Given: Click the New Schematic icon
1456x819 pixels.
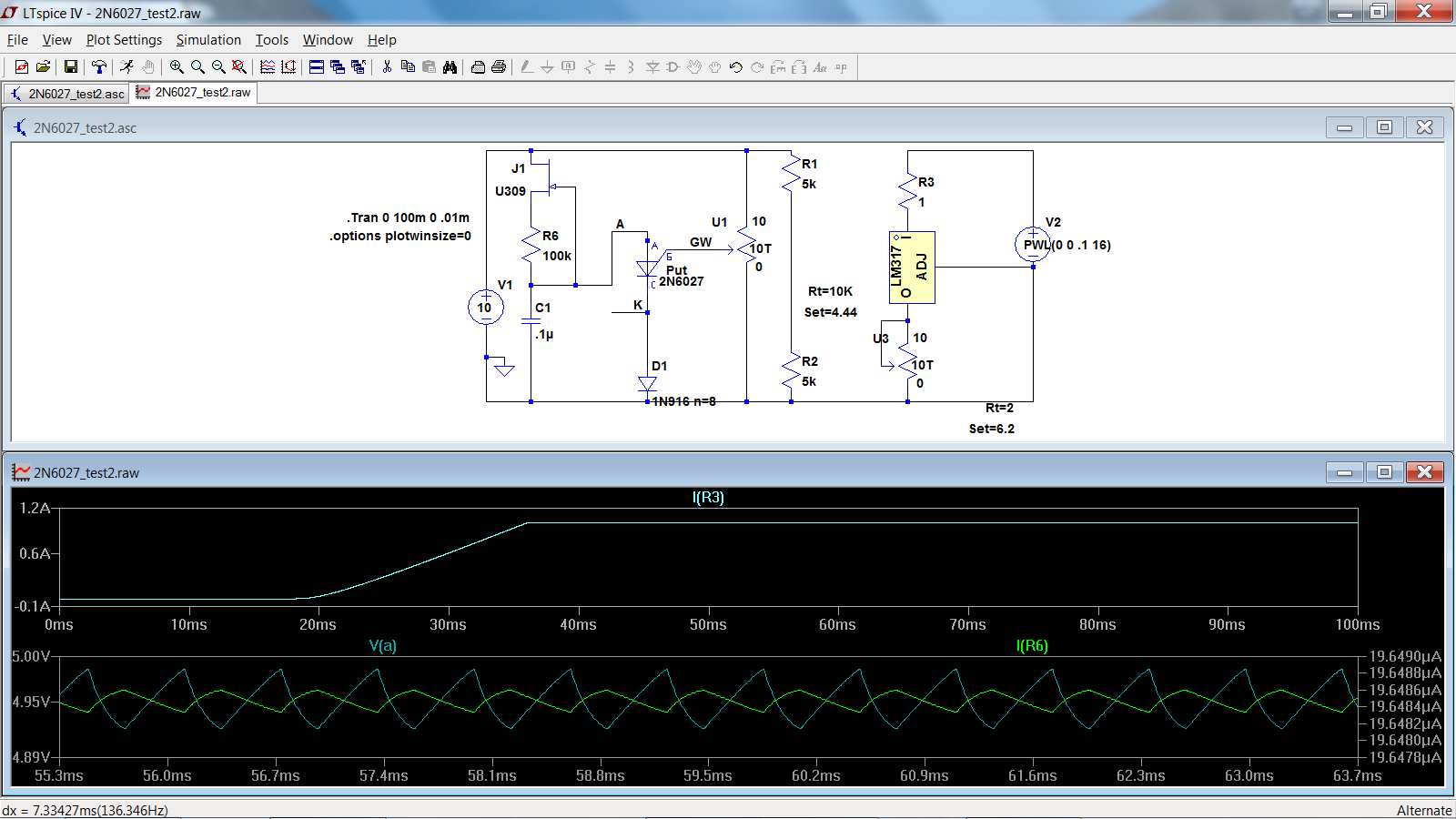Looking at the screenshot, I should coord(21,67).
